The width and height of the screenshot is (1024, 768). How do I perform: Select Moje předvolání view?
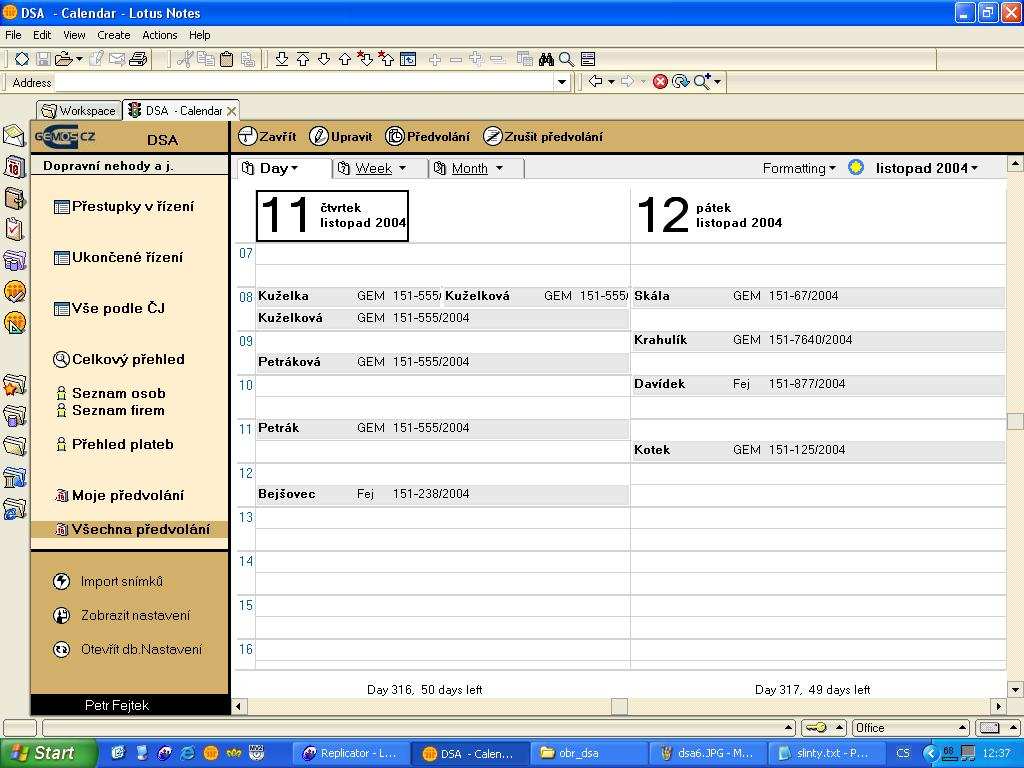coord(120,495)
